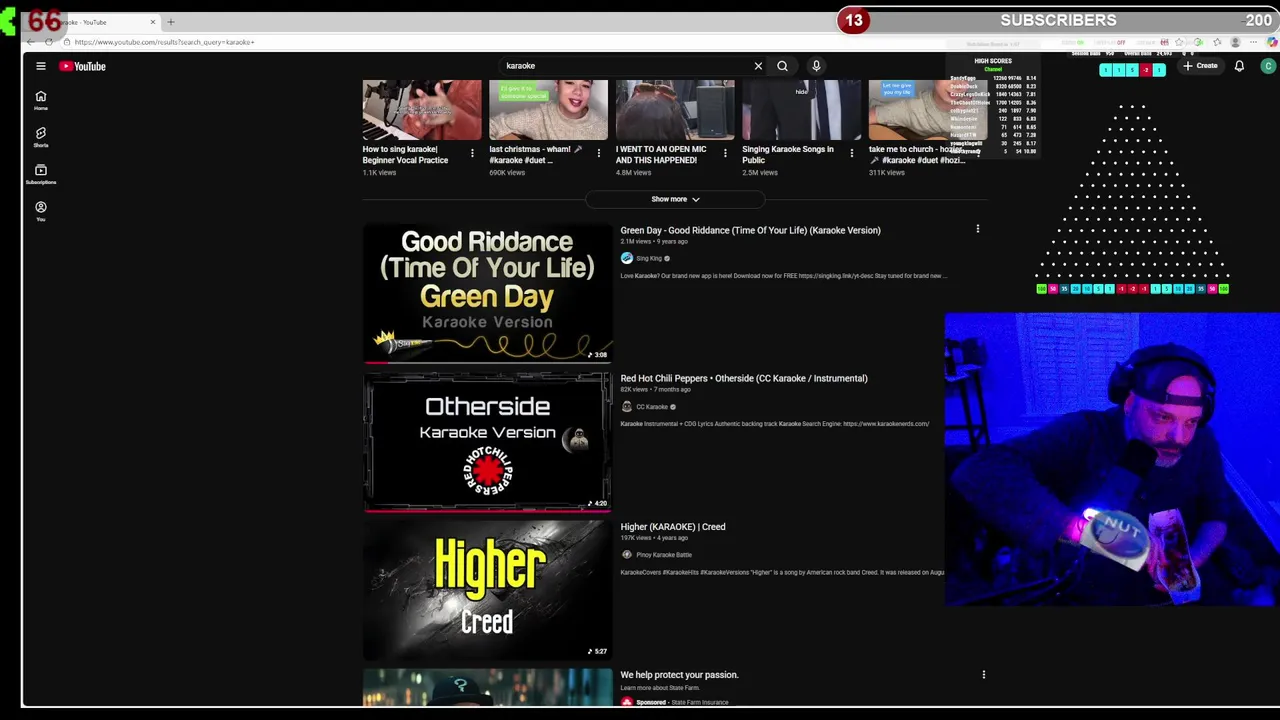1280x720 pixels.
Task: Click the State Farm Insurance advertiser name
Action: 700,702
